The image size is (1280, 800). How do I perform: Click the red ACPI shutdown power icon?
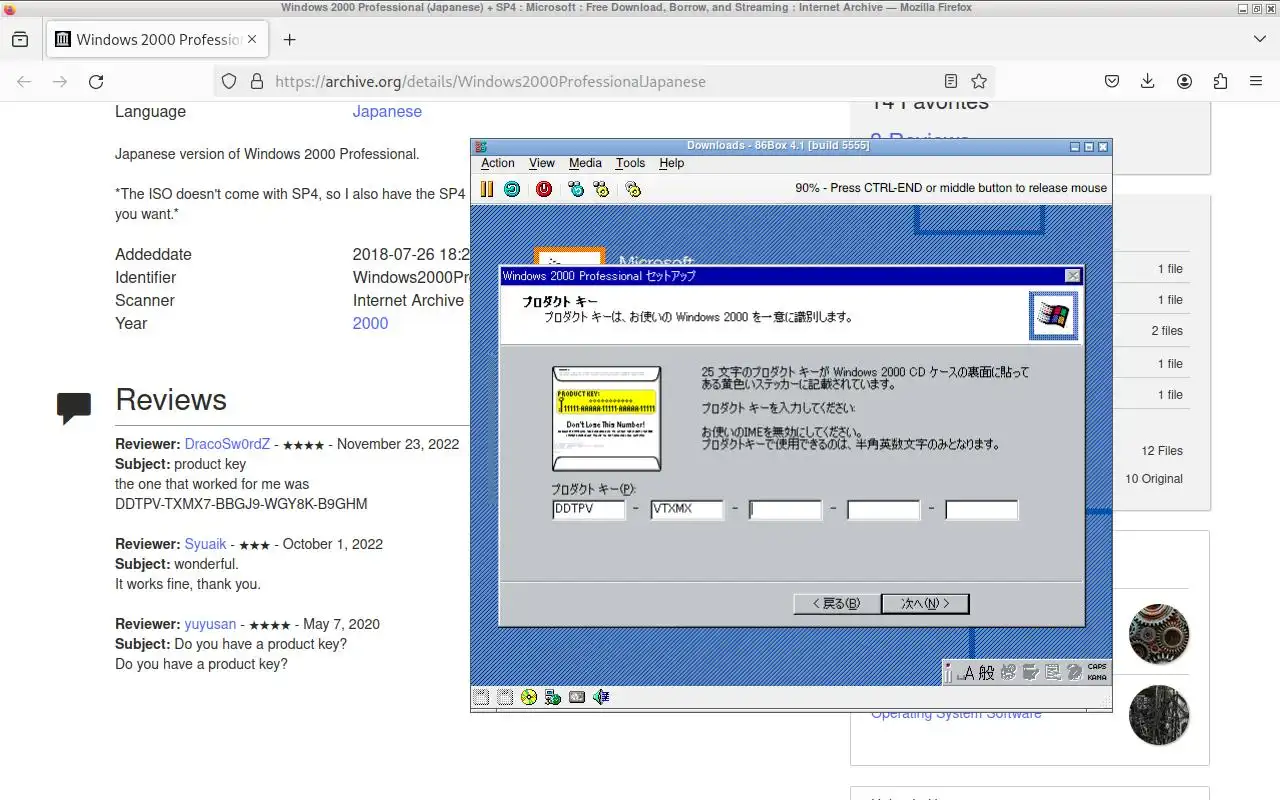(544, 188)
